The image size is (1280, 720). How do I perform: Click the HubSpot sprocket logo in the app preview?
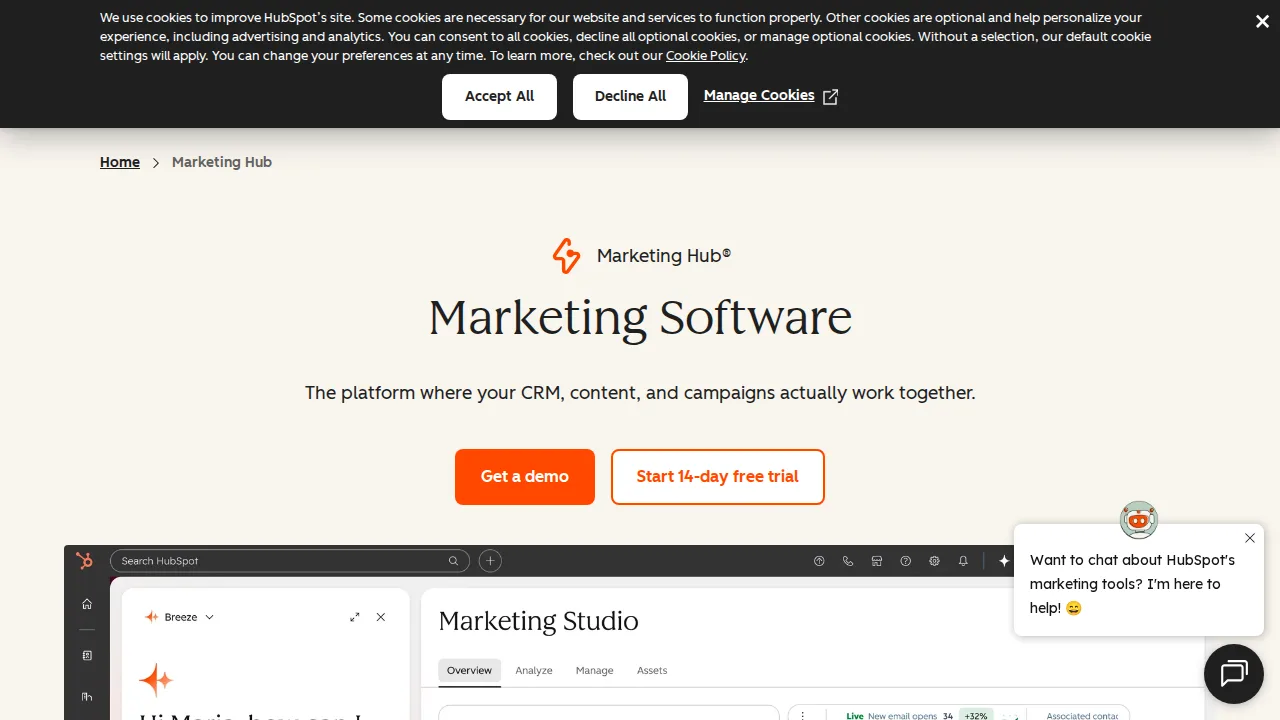(x=85, y=561)
